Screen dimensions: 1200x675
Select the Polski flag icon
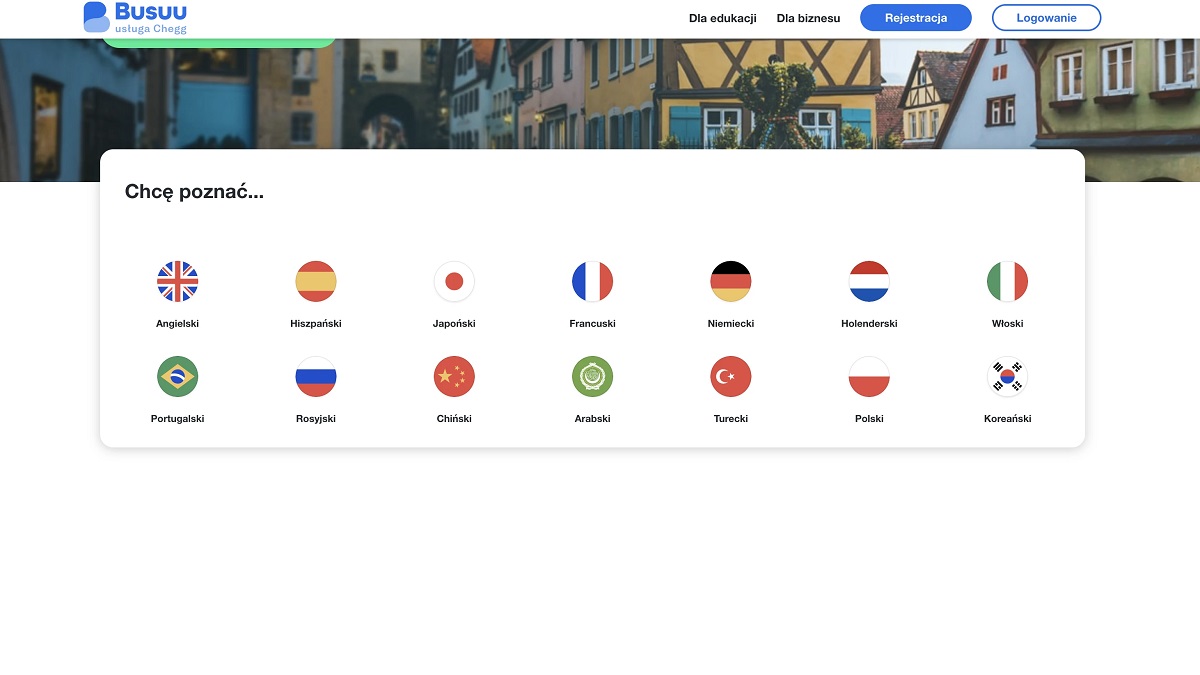coord(869,377)
